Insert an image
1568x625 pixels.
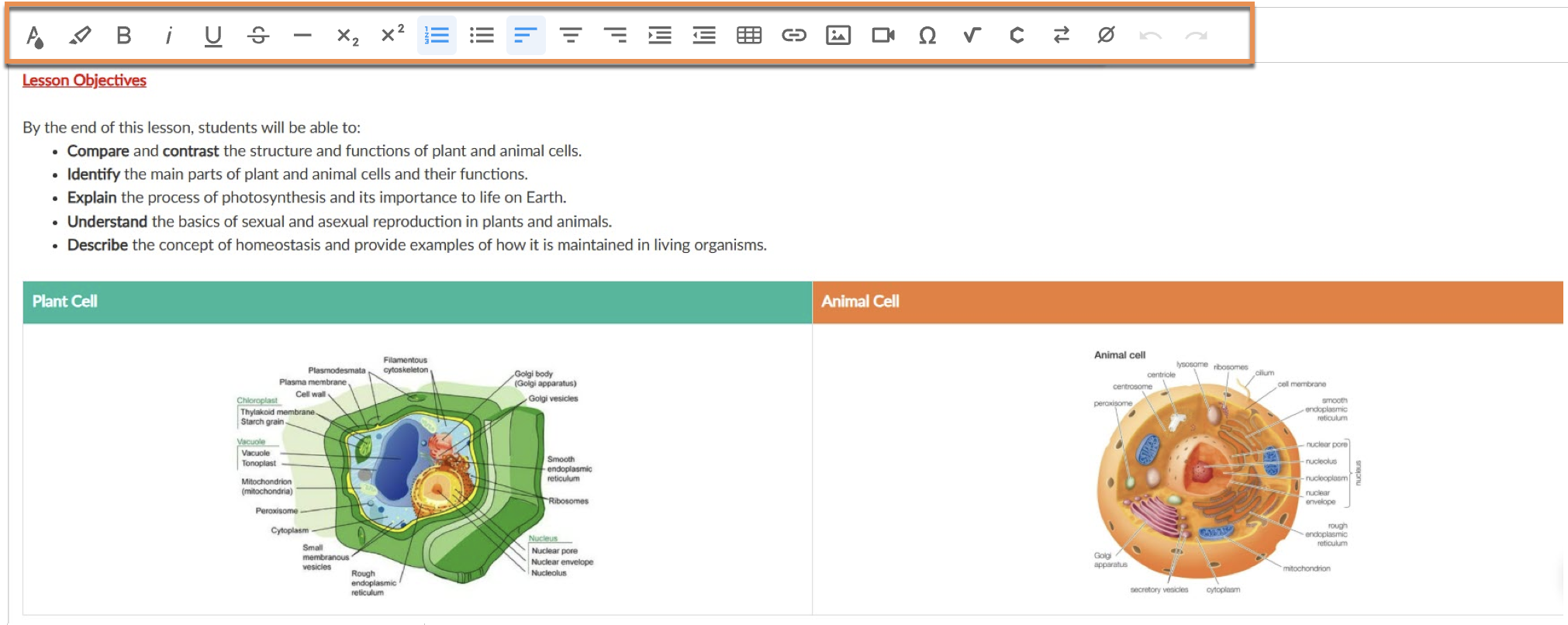click(838, 36)
